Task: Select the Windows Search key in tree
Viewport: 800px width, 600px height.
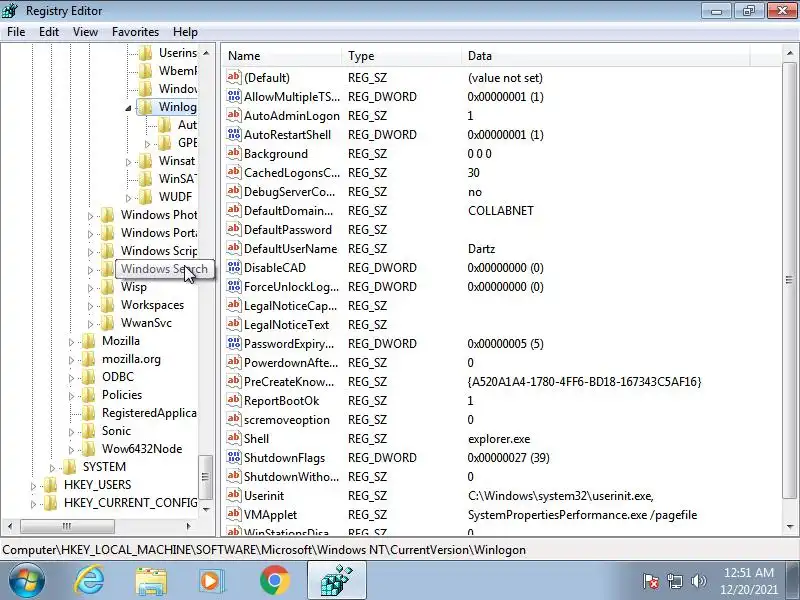Action: 164,269
